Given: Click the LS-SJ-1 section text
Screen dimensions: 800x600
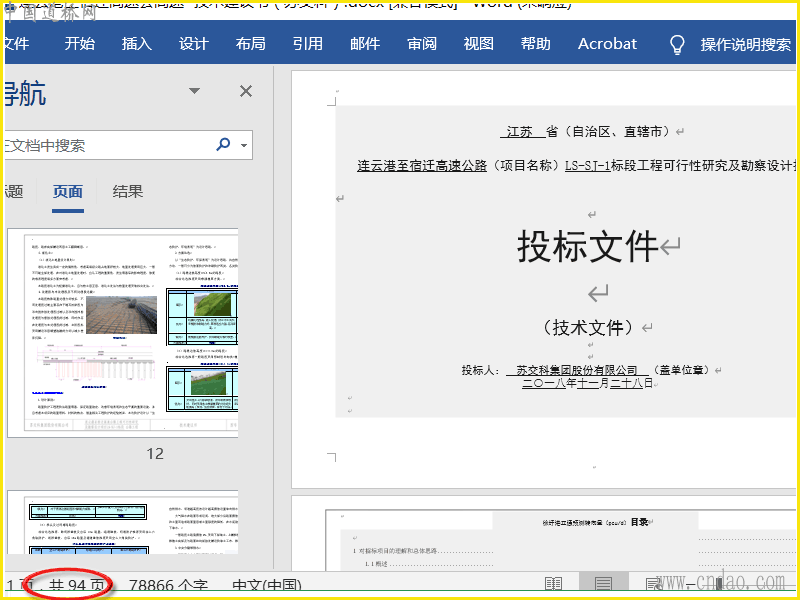Looking at the screenshot, I should click(587, 166).
